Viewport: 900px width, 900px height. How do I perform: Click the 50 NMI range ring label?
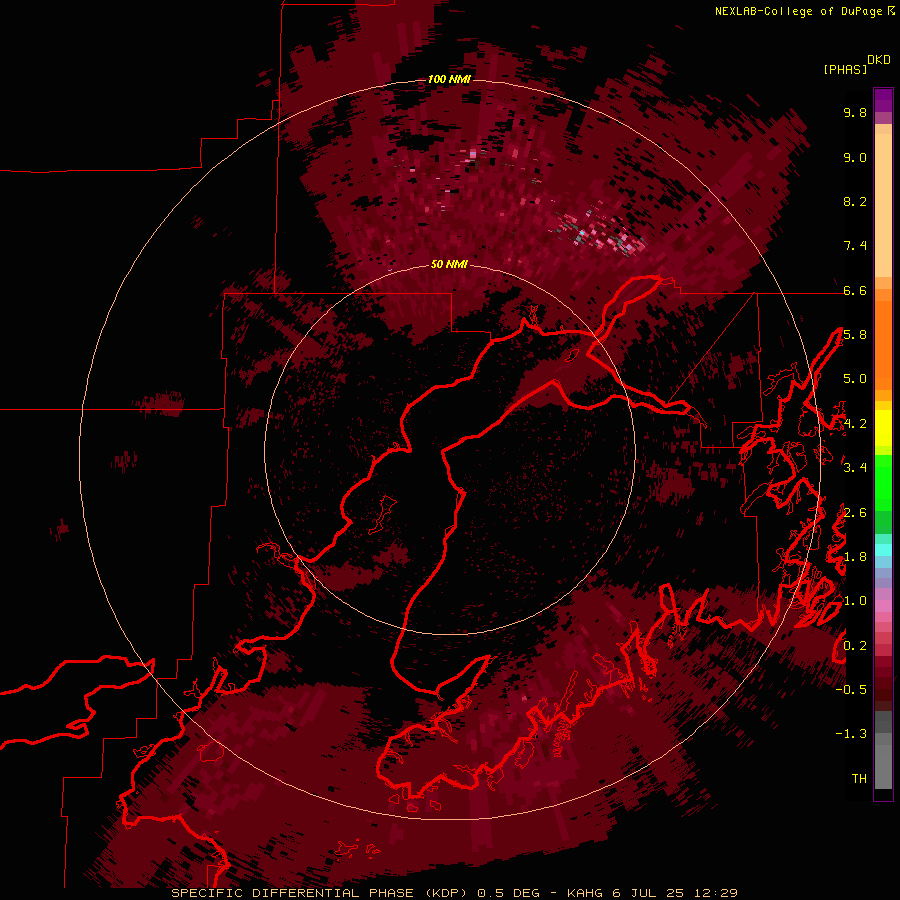449,264
